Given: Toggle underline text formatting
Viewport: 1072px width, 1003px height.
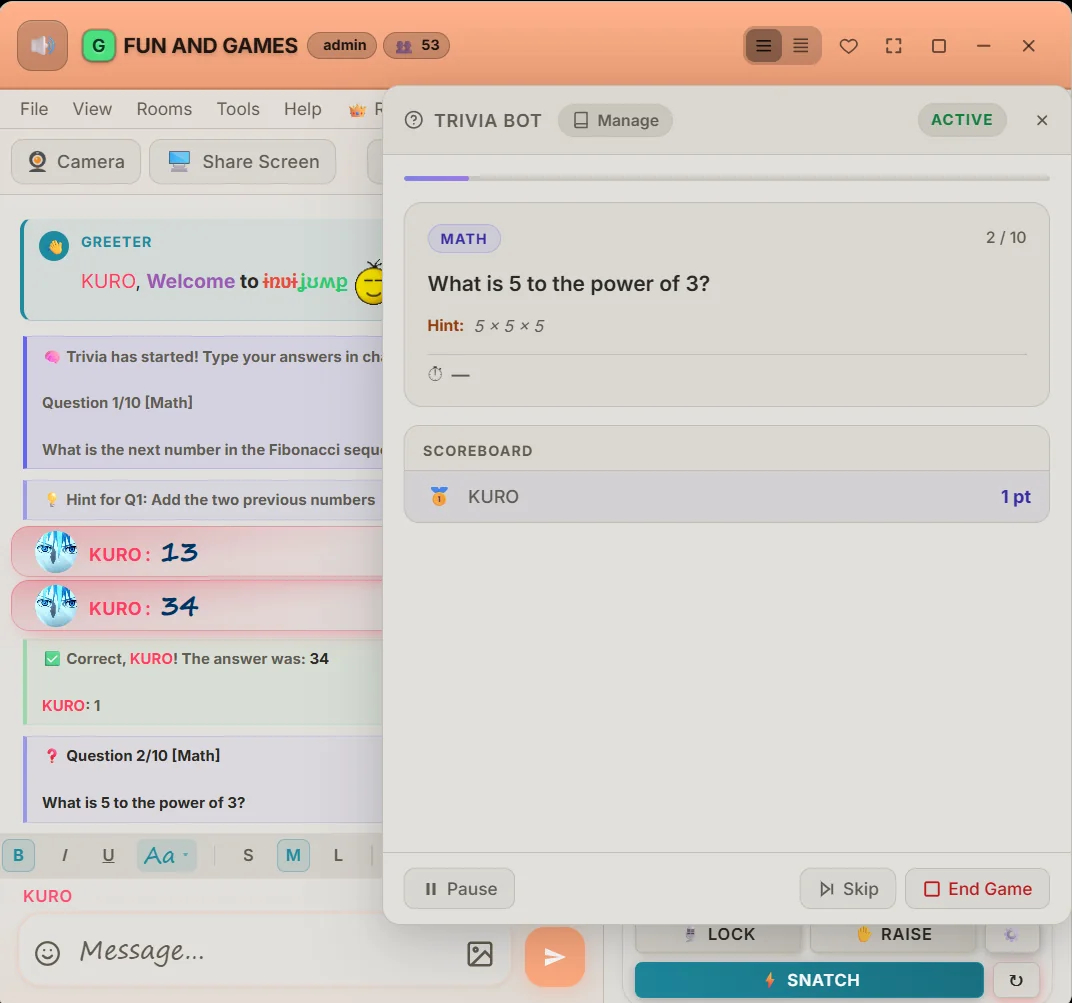Looking at the screenshot, I should (108, 855).
